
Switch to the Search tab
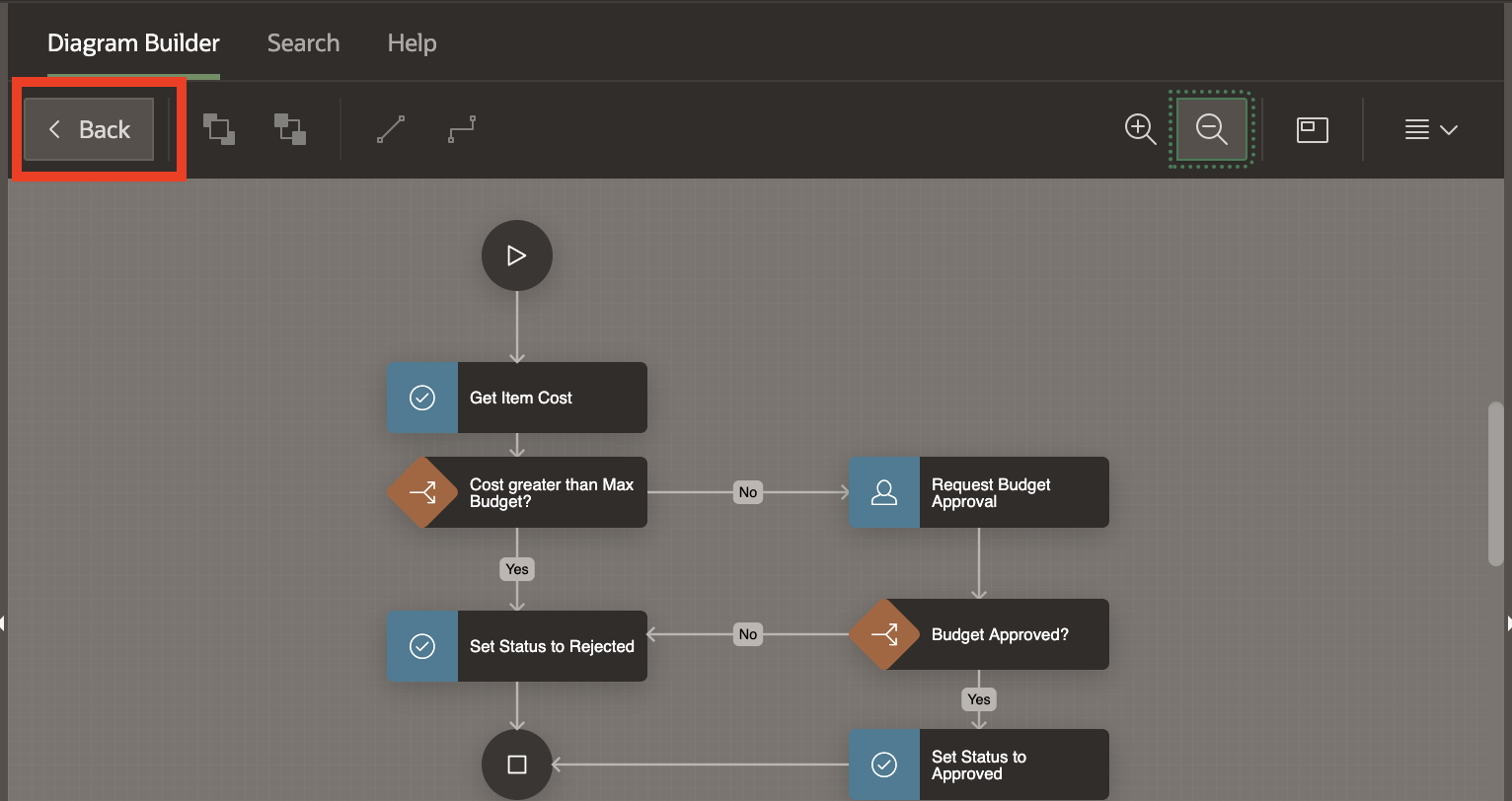[303, 43]
